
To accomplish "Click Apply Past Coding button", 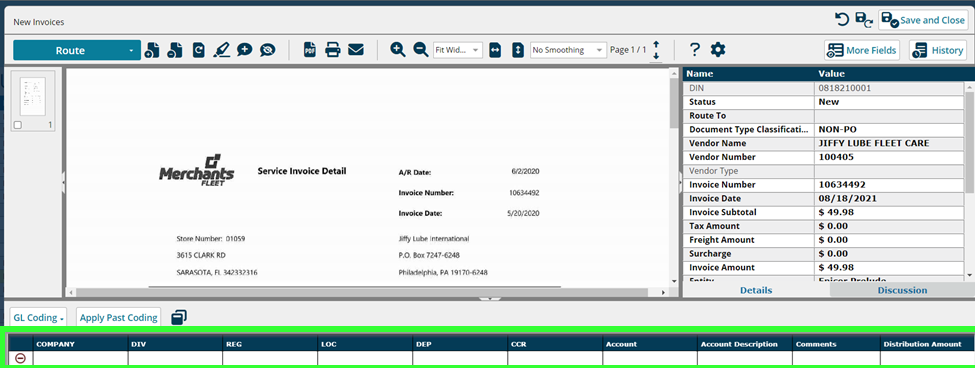I will point(118,317).
